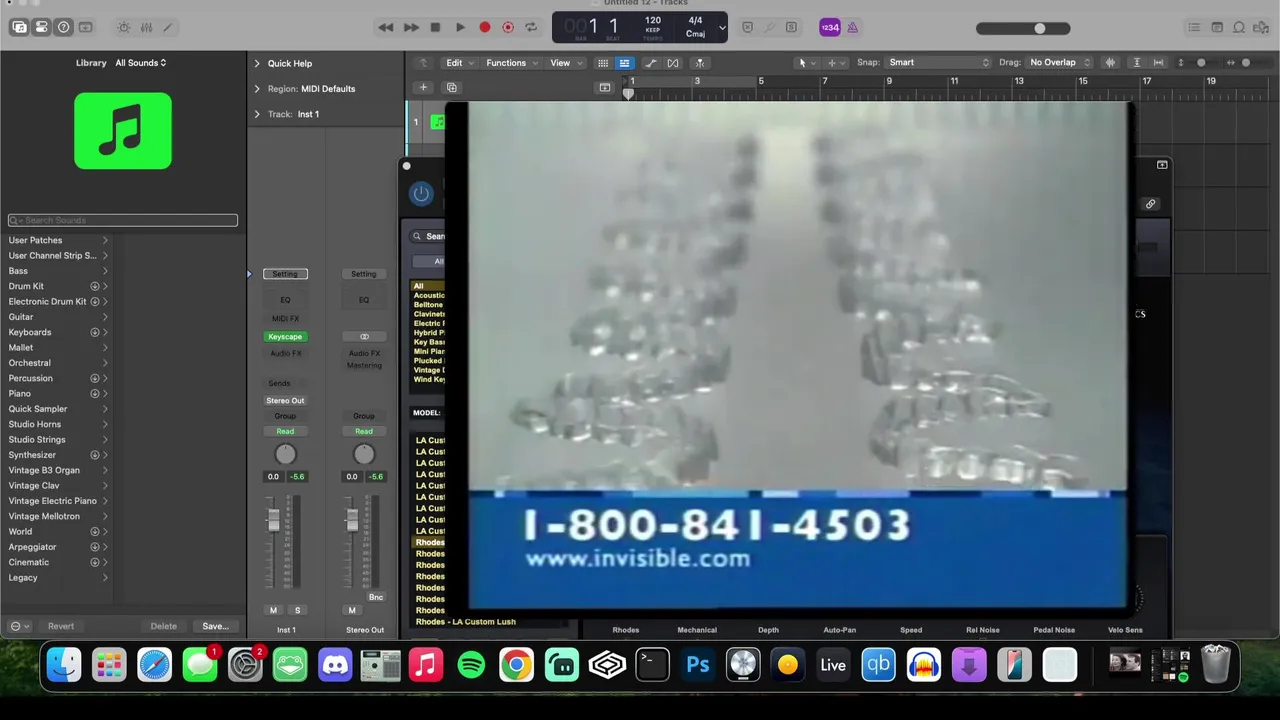
Task: Start recording with the red Record button
Action: 485,27
